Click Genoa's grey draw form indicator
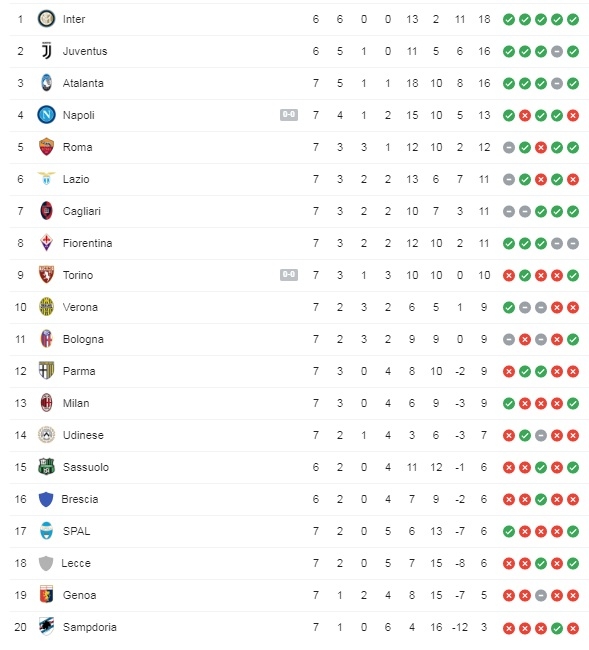 (541, 596)
